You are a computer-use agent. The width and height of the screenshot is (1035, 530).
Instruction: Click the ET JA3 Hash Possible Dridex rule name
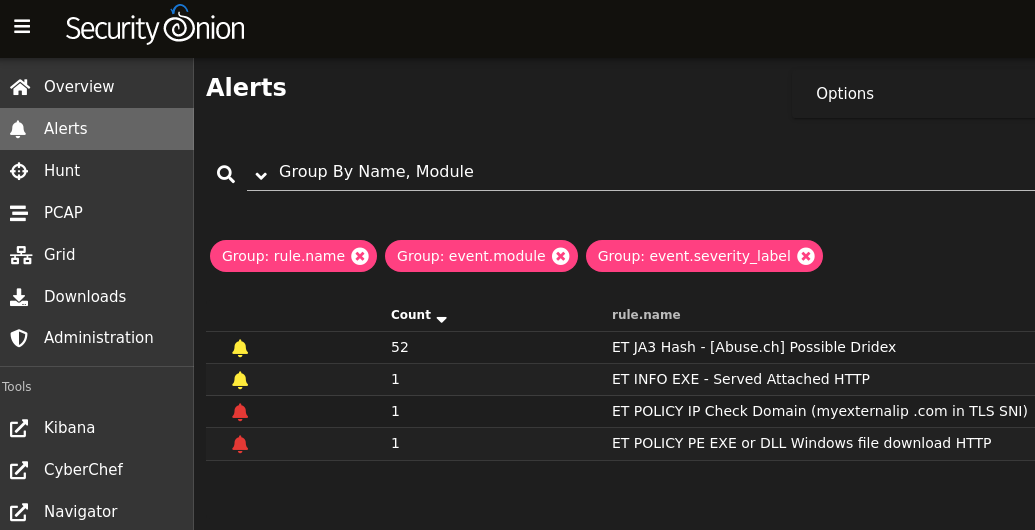click(754, 347)
